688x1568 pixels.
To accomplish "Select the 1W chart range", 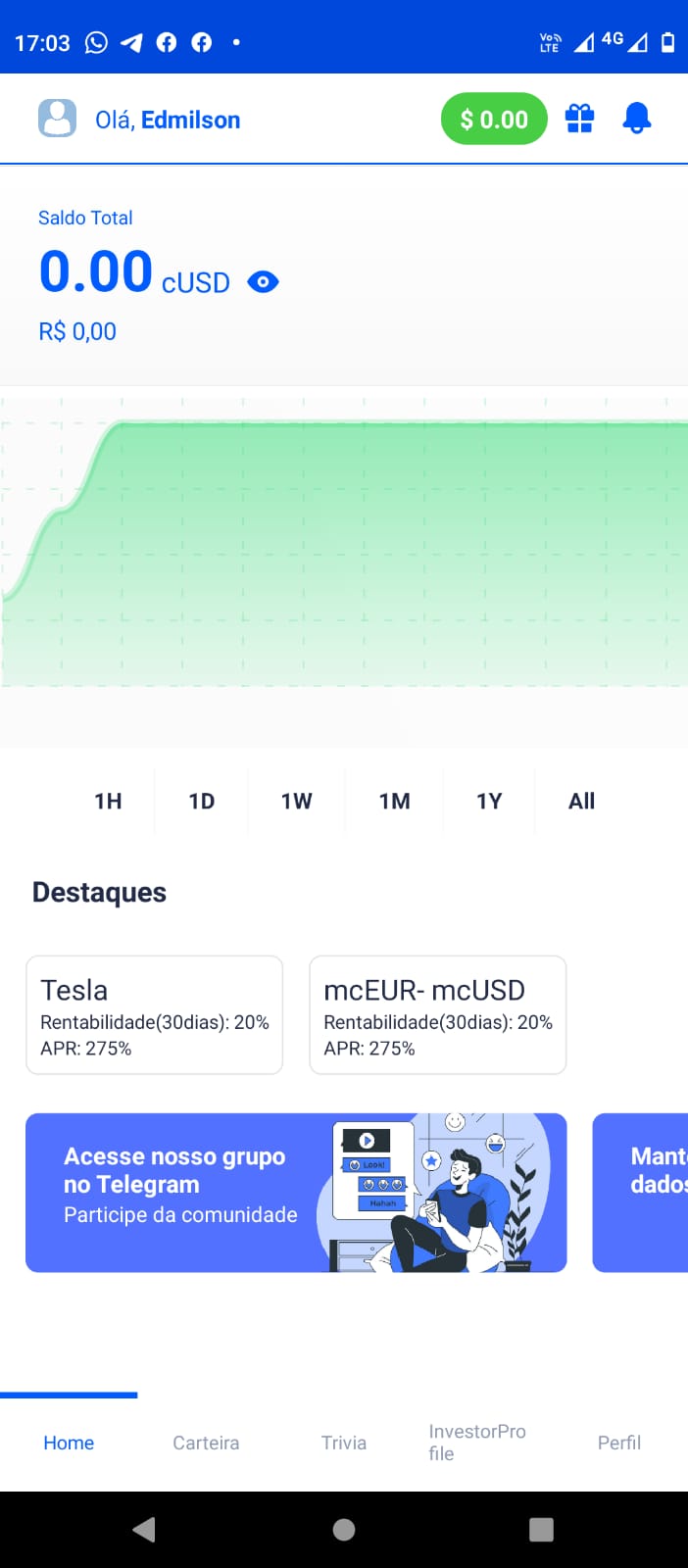I will pos(297,802).
